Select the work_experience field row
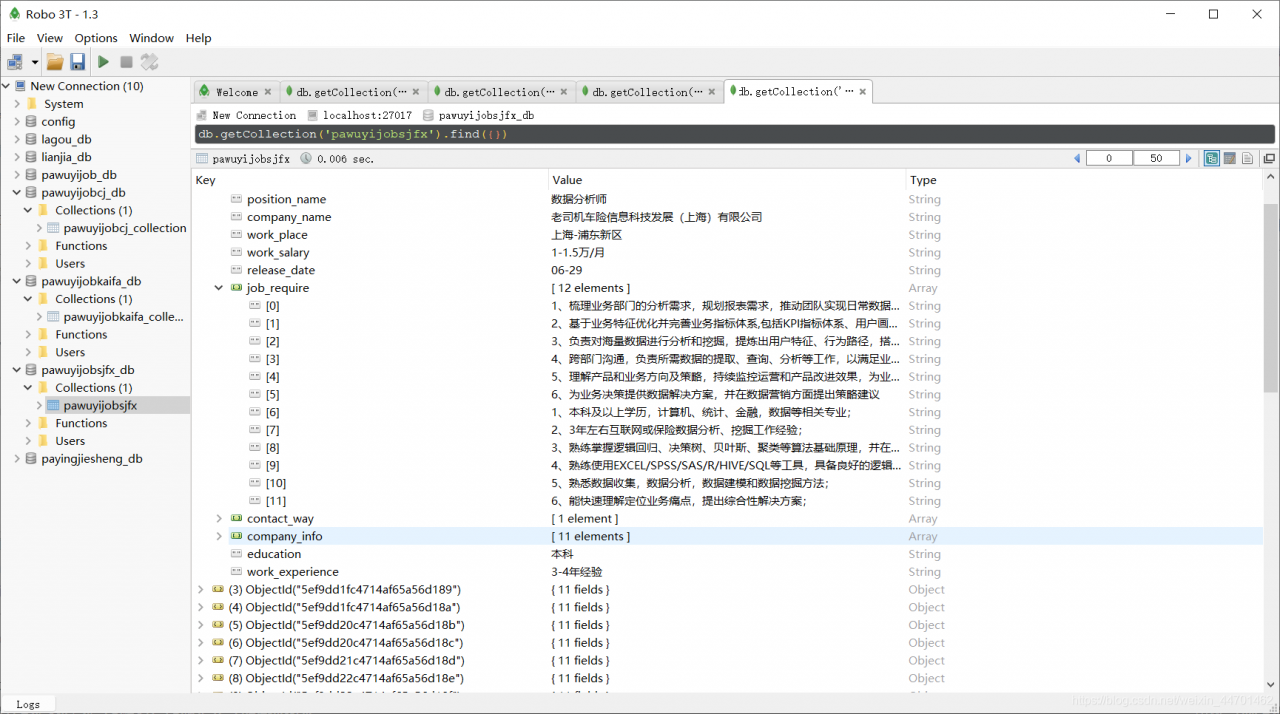The image size is (1280, 714). point(727,572)
